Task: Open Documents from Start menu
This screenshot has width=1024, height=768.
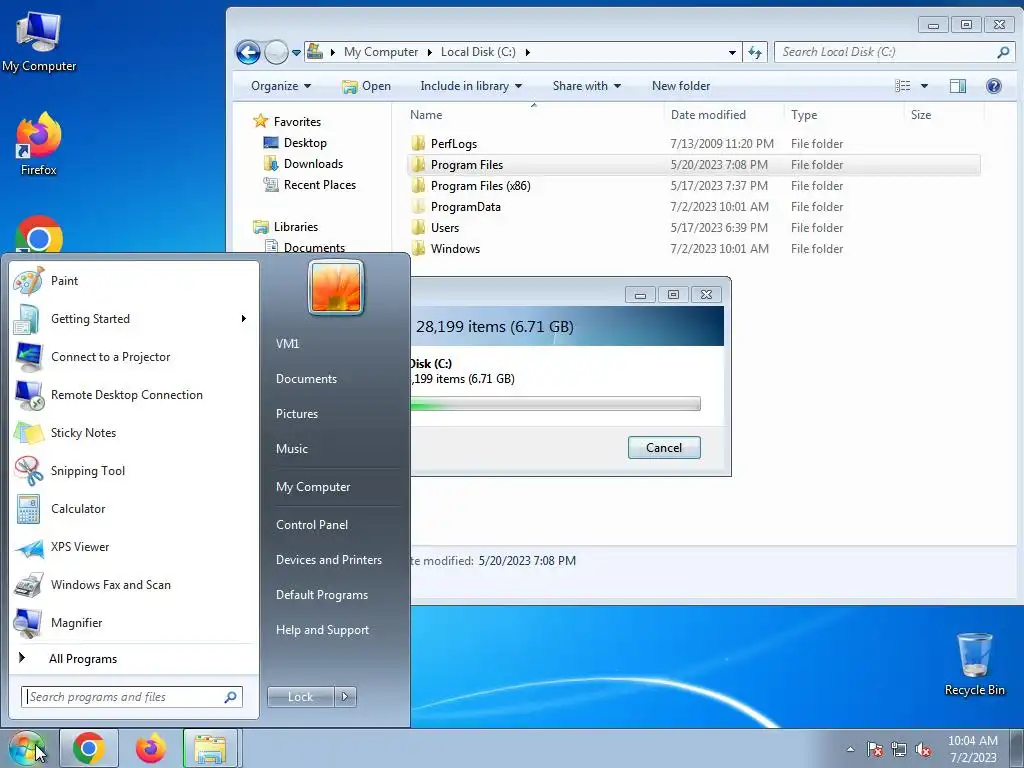Action: [306, 379]
